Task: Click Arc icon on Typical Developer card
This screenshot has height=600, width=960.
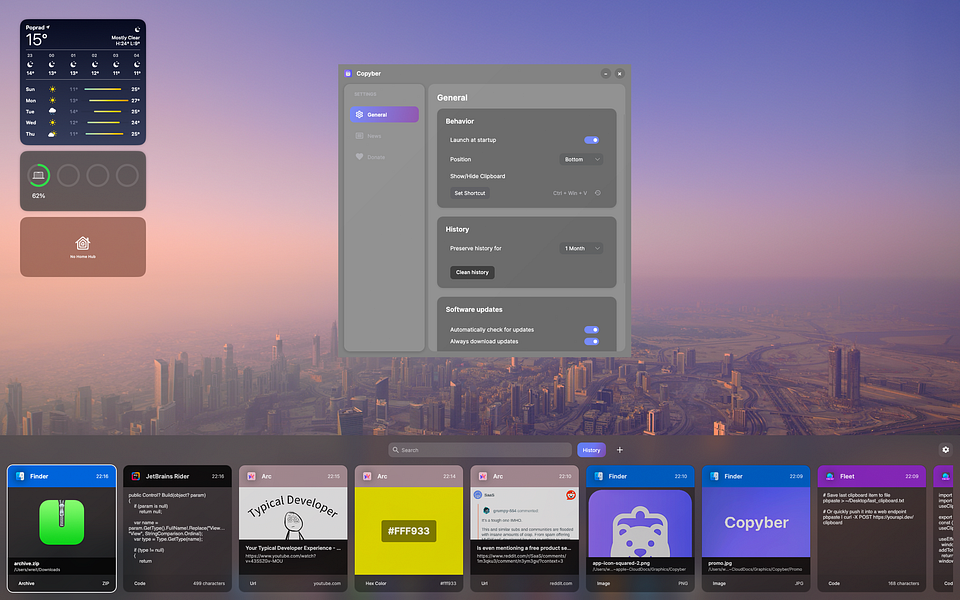Action: click(251, 476)
